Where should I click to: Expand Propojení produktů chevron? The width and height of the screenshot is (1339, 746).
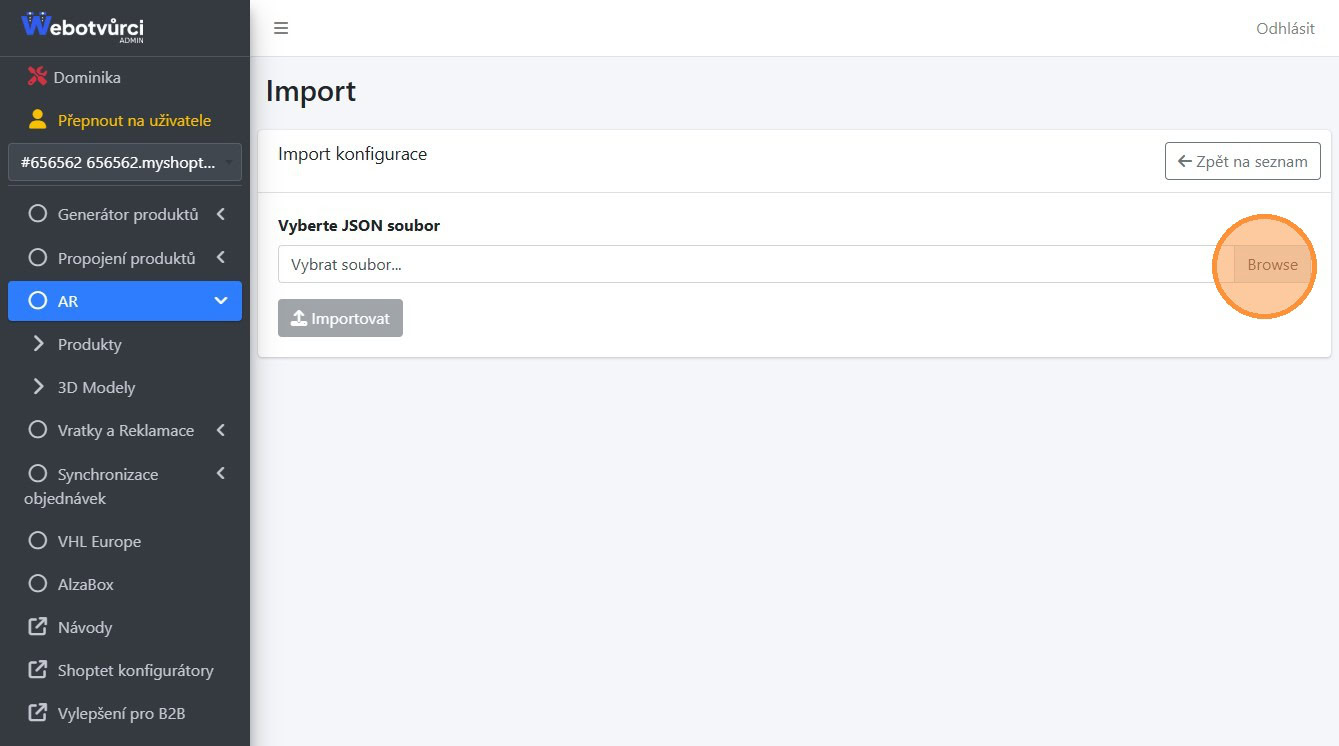pos(221,257)
